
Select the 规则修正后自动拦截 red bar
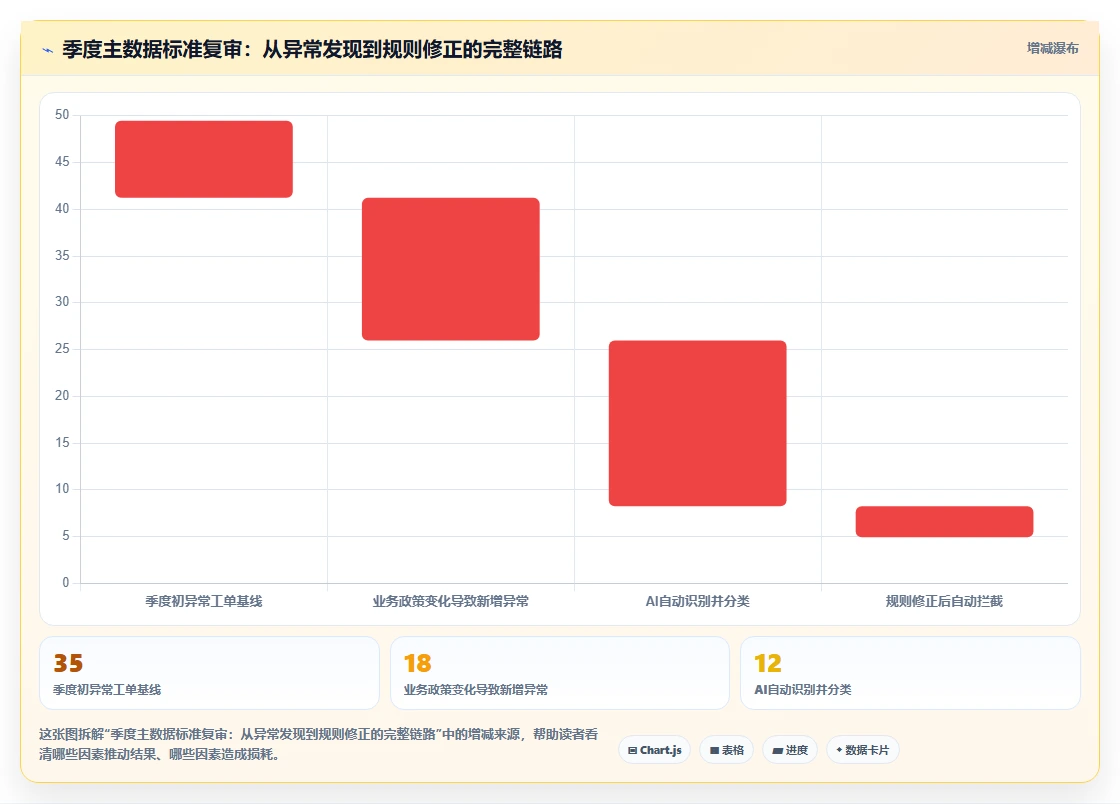click(944, 522)
